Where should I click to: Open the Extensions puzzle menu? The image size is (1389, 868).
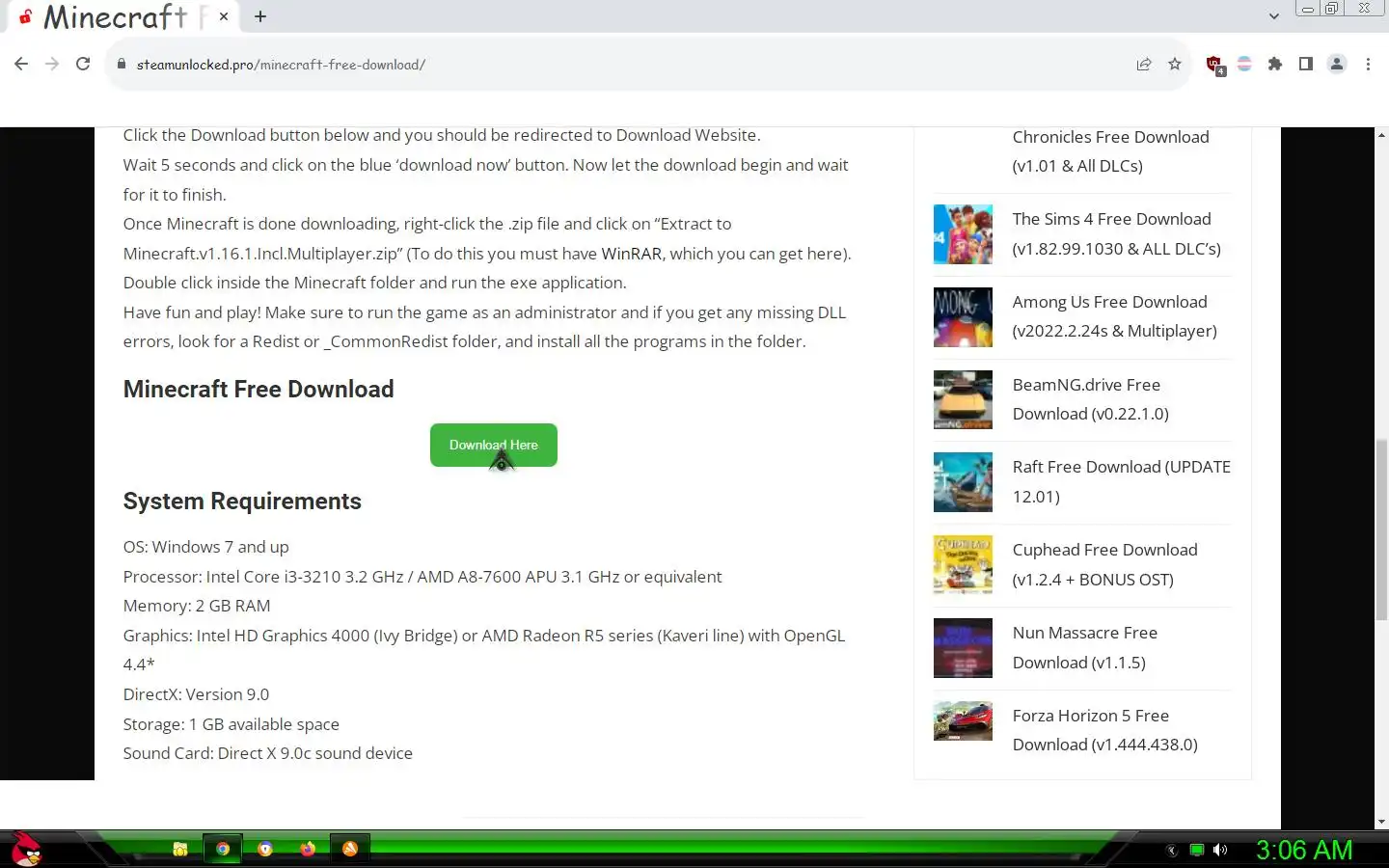point(1275,65)
